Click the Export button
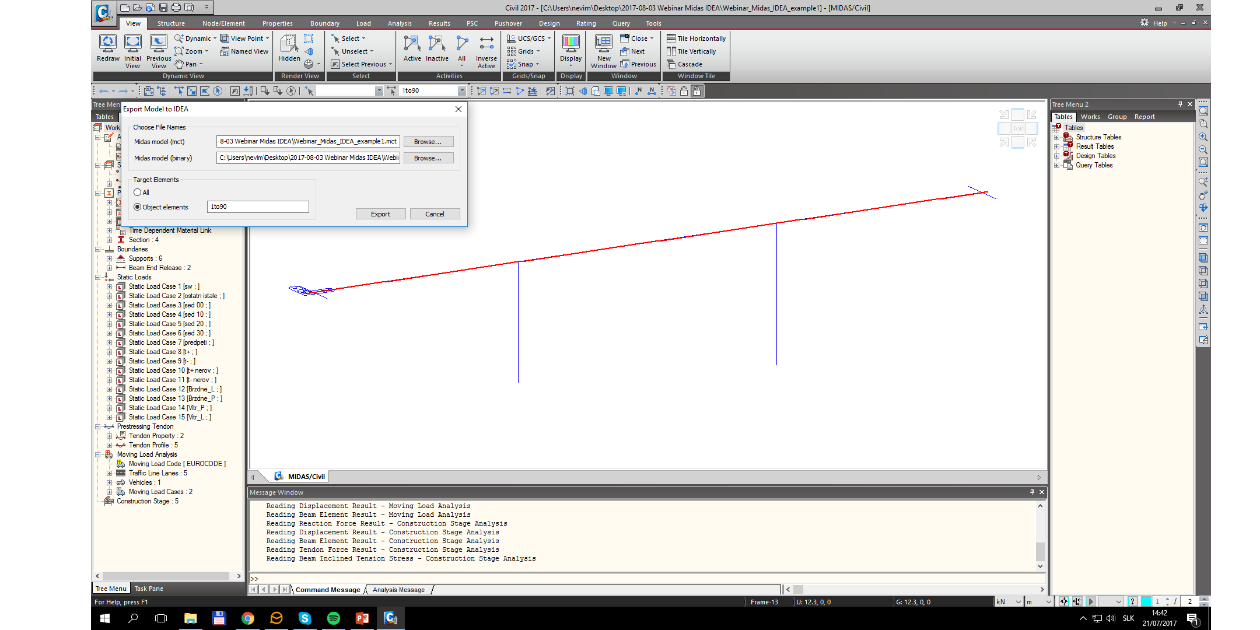The height and width of the screenshot is (630, 1260). [380, 214]
